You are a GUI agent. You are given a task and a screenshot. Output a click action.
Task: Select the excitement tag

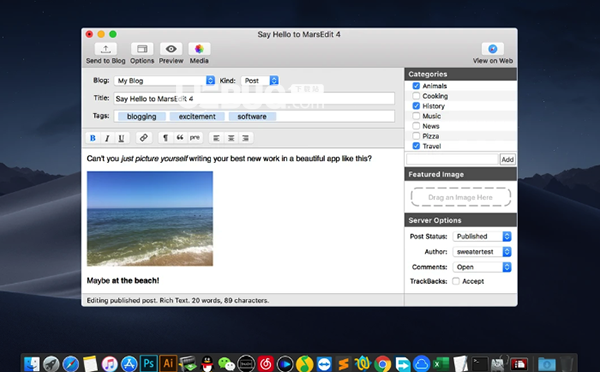[197, 116]
